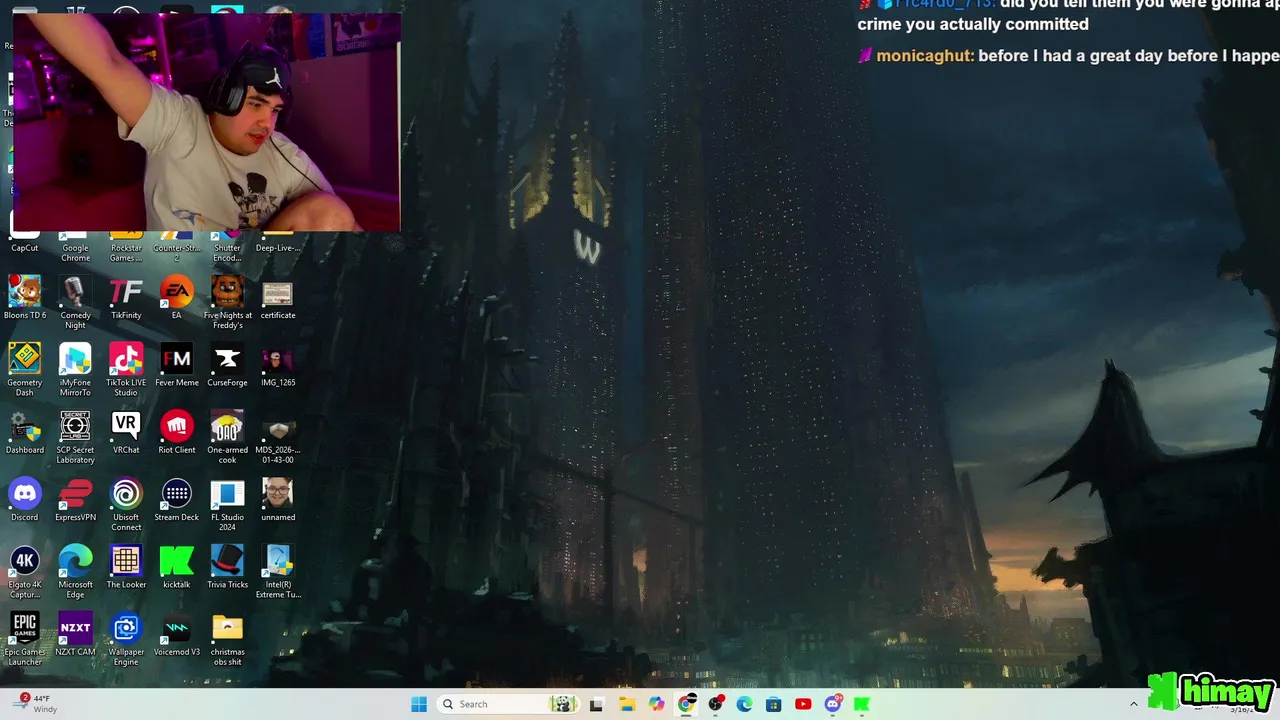Select the IMG_1265 file
The image size is (1280, 720).
278,366
